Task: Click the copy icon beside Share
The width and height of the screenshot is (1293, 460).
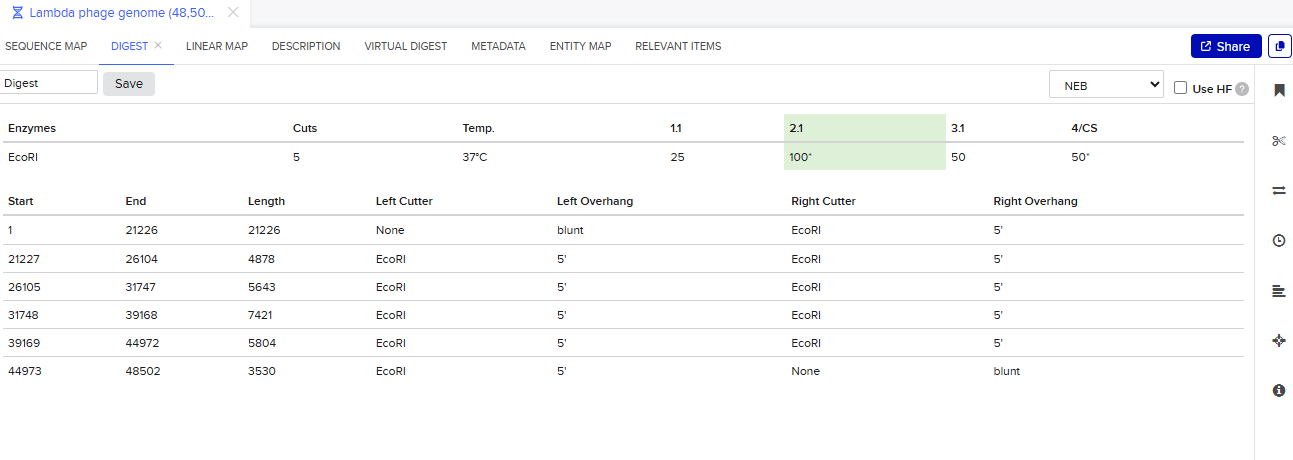Action: (x=1279, y=47)
